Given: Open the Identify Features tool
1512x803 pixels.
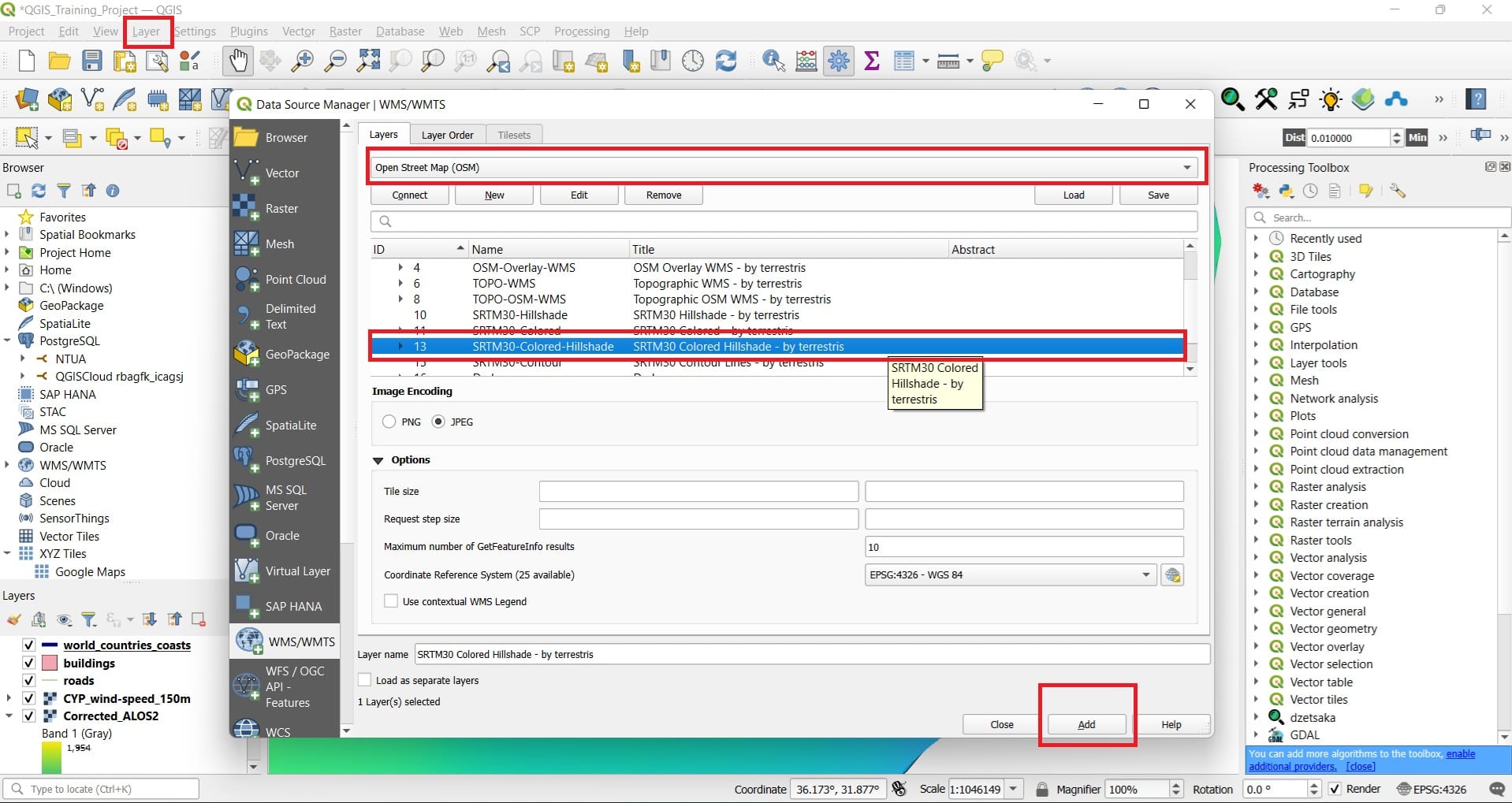Looking at the screenshot, I should click(773, 61).
